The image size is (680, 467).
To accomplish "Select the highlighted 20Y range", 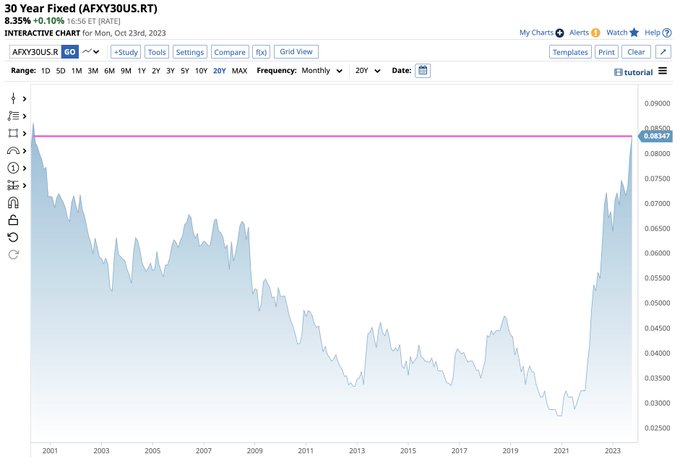I will pyautogui.click(x=219, y=71).
